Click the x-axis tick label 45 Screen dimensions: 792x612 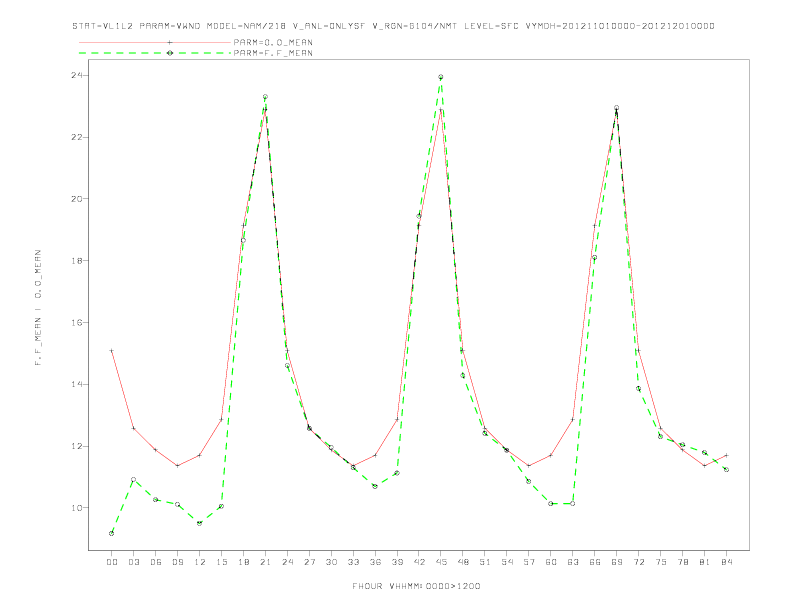(x=441, y=562)
